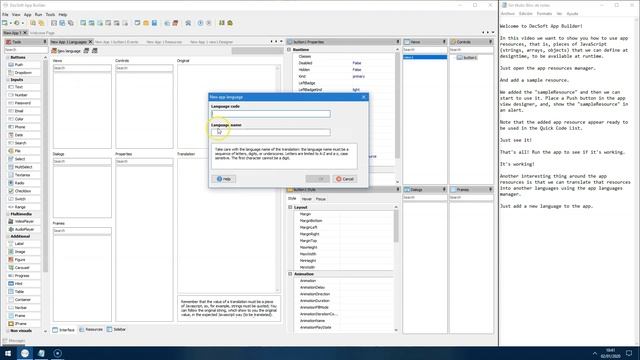640x360 pixels.
Task: Select the Dropdown tool in palette
Action: 23,73
